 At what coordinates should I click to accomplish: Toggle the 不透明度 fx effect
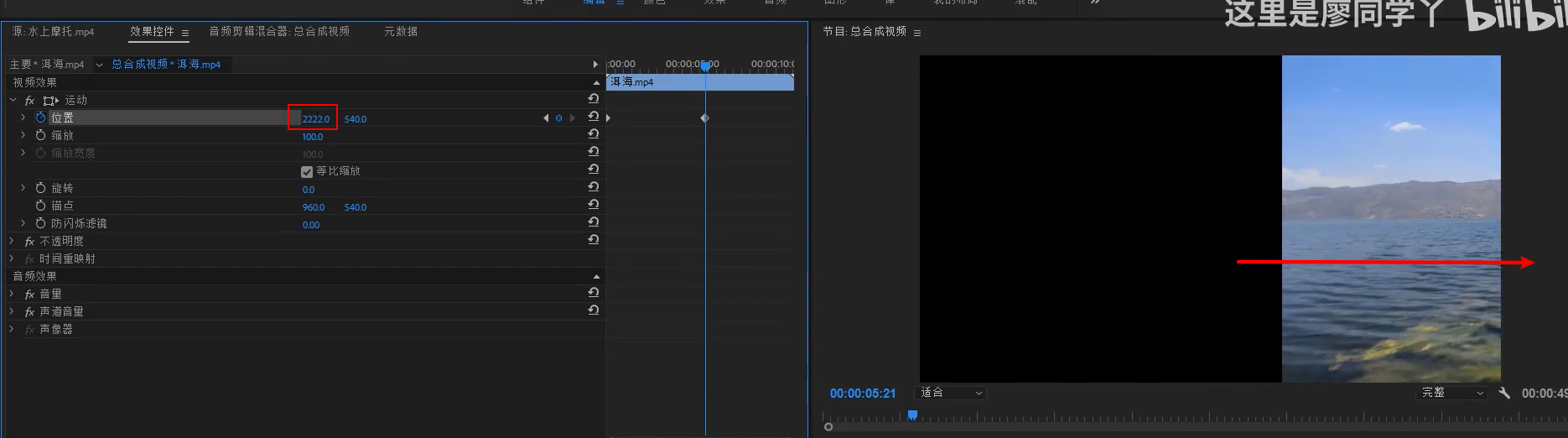[x=29, y=242]
